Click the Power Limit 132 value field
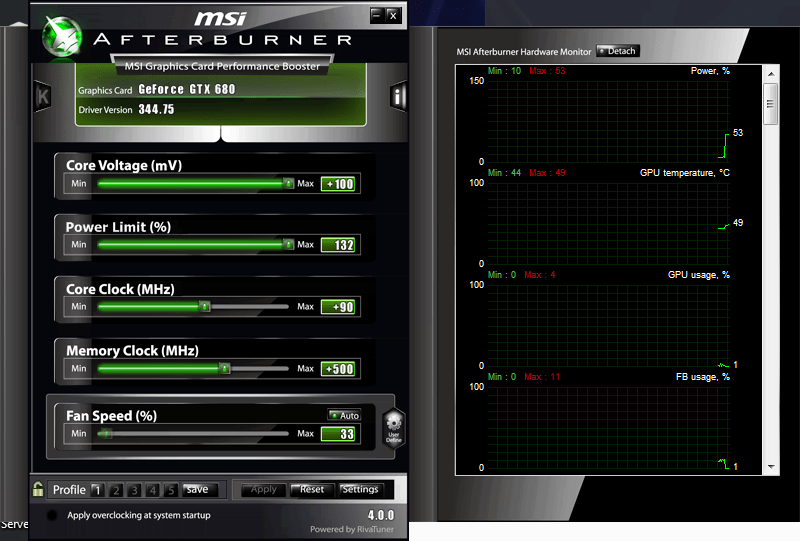 (x=338, y=245)
